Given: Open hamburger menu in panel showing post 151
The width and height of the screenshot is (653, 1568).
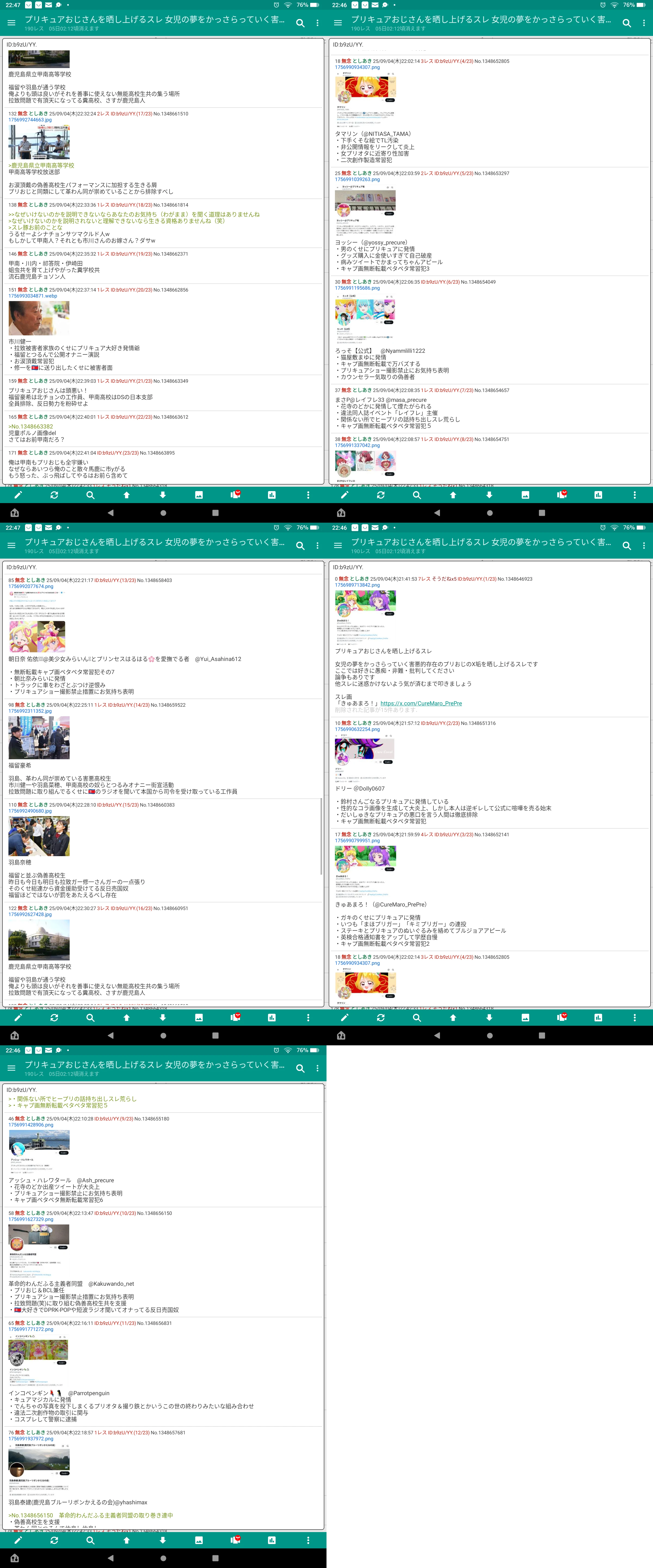Looking at the screenshot, I should (11, 23).
